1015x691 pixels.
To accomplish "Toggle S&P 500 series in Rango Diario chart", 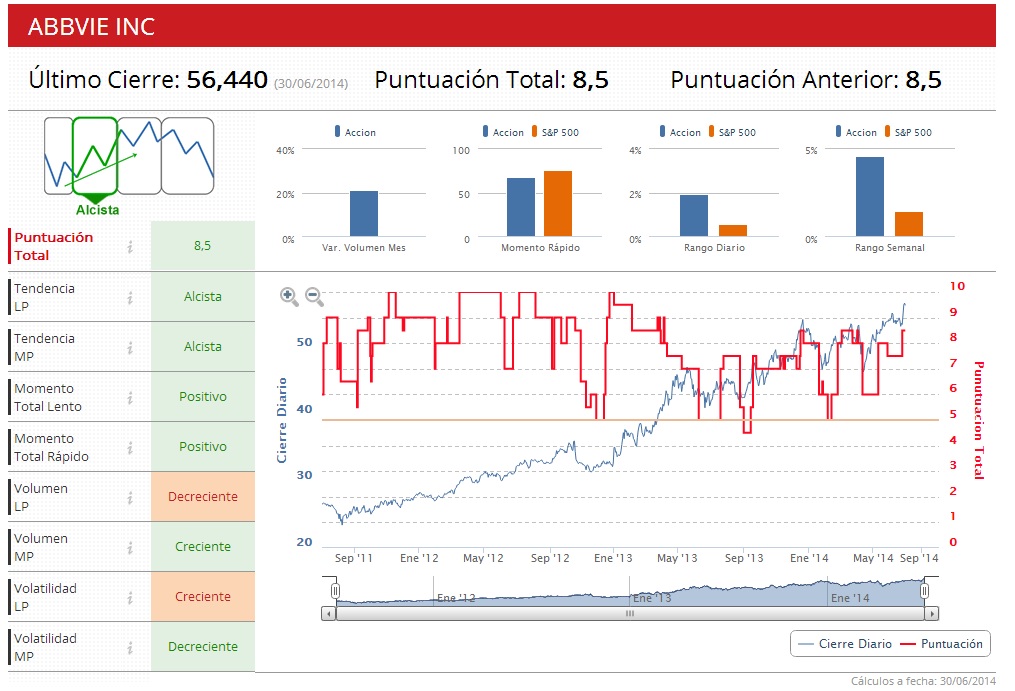I will [732, 132].
